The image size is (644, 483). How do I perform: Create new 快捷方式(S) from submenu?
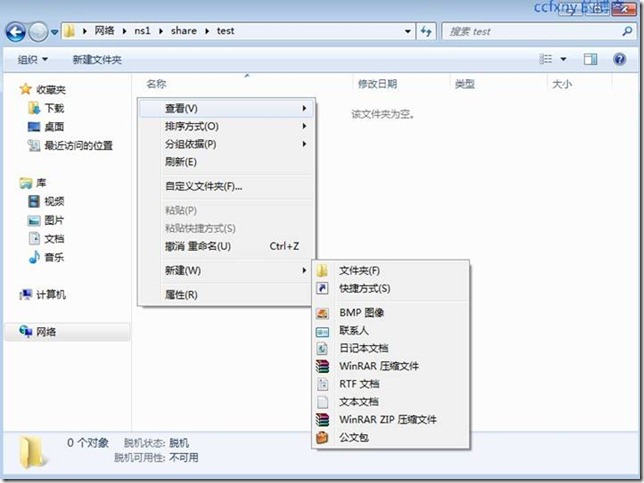click(x=391, y=288)
